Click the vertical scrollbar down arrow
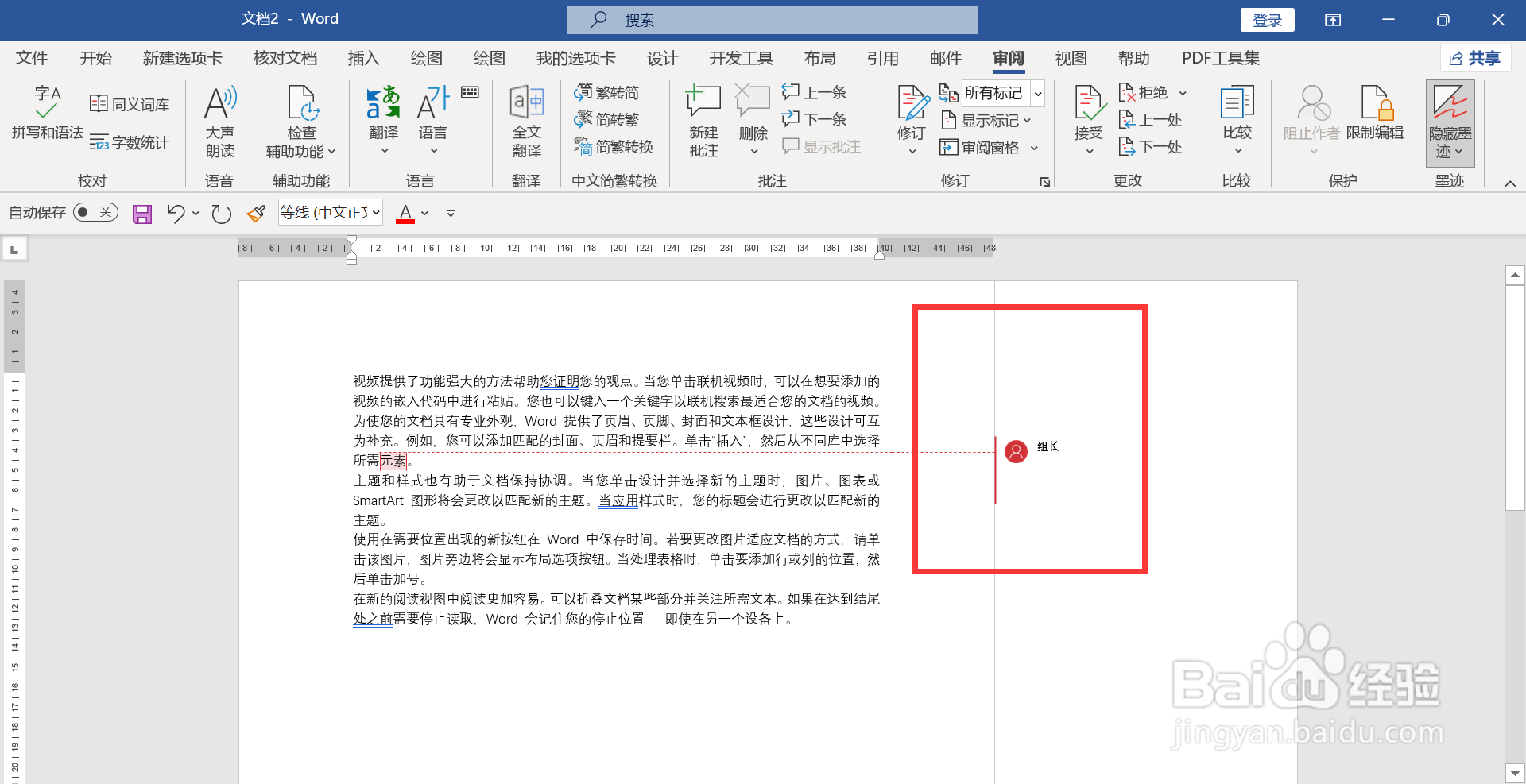Image resolution: width=1526 pixels, height=784 pixels. click(x=1515, y=772)
